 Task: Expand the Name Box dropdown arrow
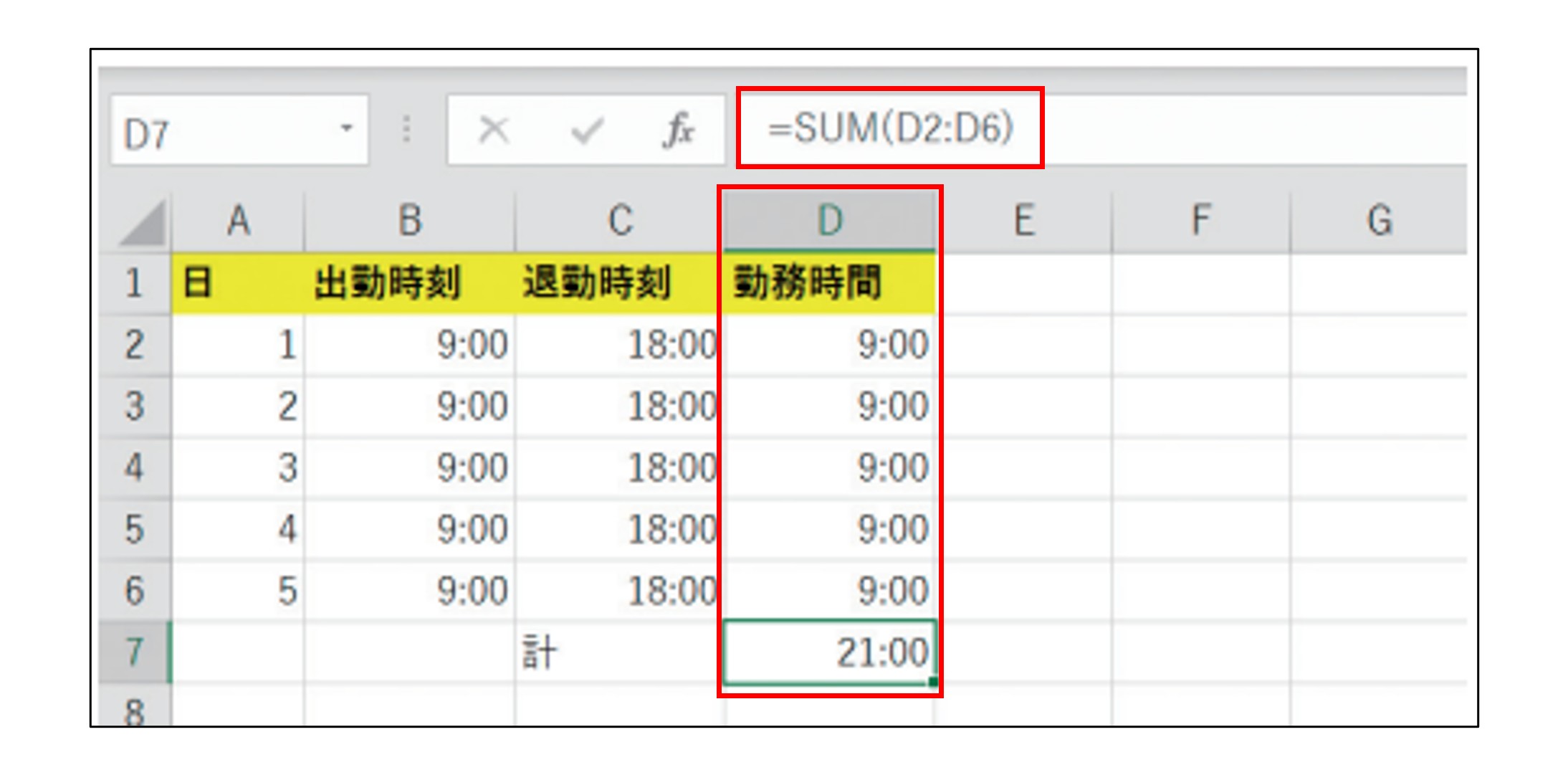[x=347, y=129]
